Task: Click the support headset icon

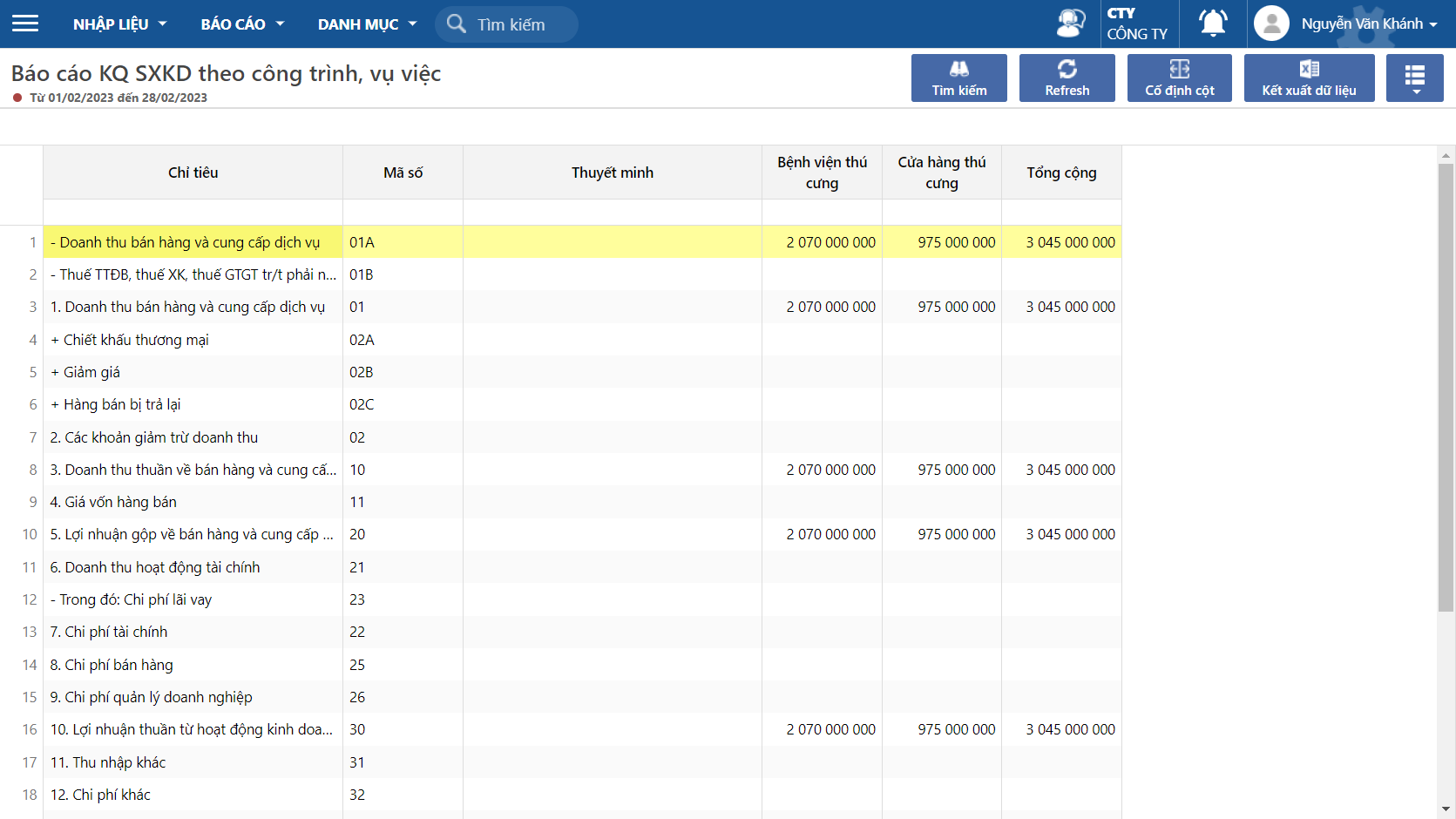Action: pyautogui.click(x=1070, y=24)
